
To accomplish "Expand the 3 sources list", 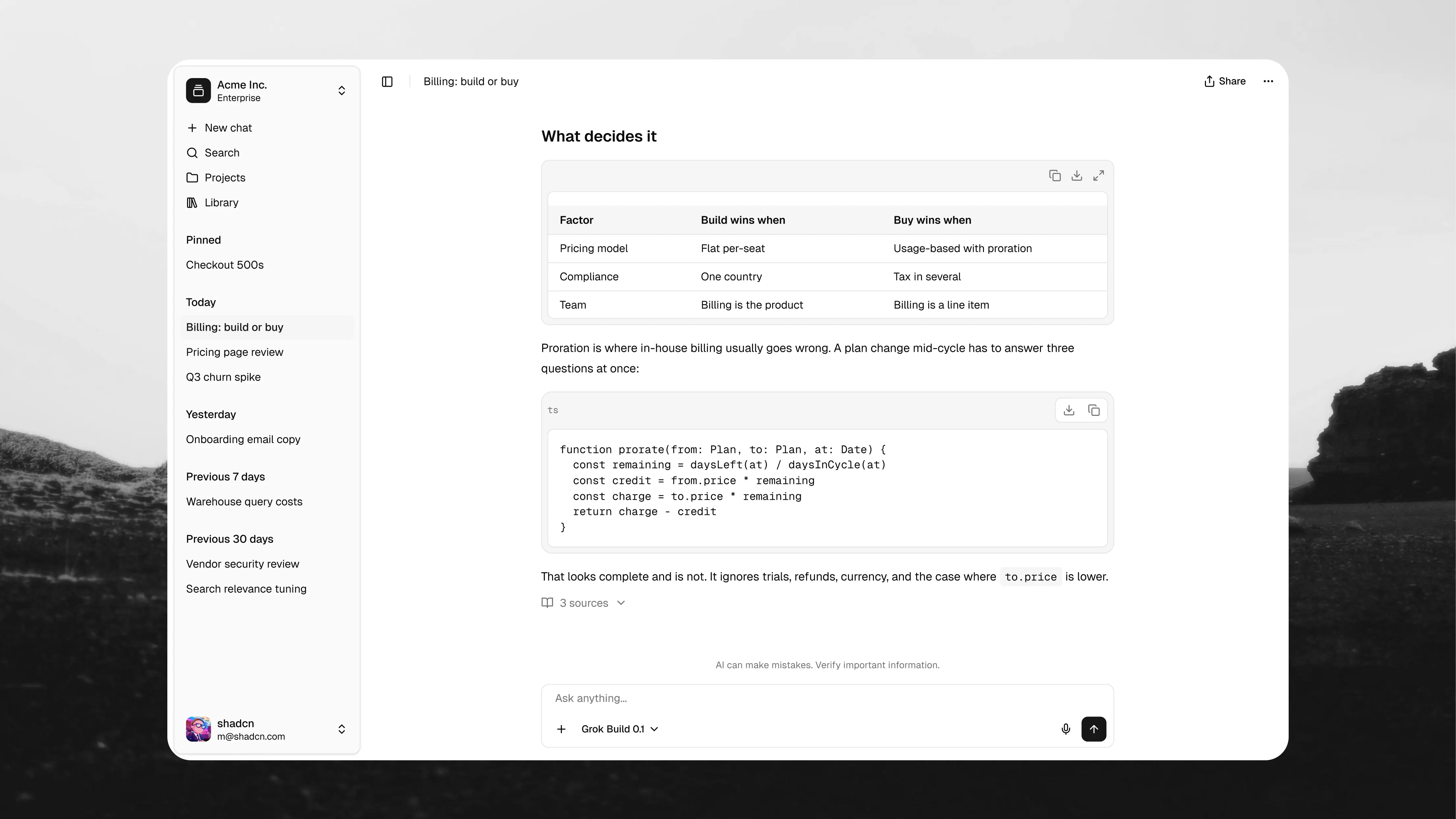I will [x=583, y=603].
